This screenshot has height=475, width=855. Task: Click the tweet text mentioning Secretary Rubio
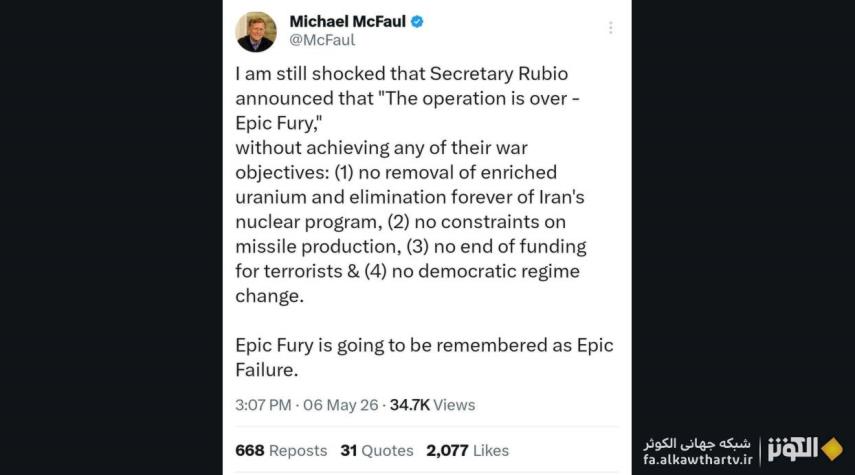click(402, 74)
